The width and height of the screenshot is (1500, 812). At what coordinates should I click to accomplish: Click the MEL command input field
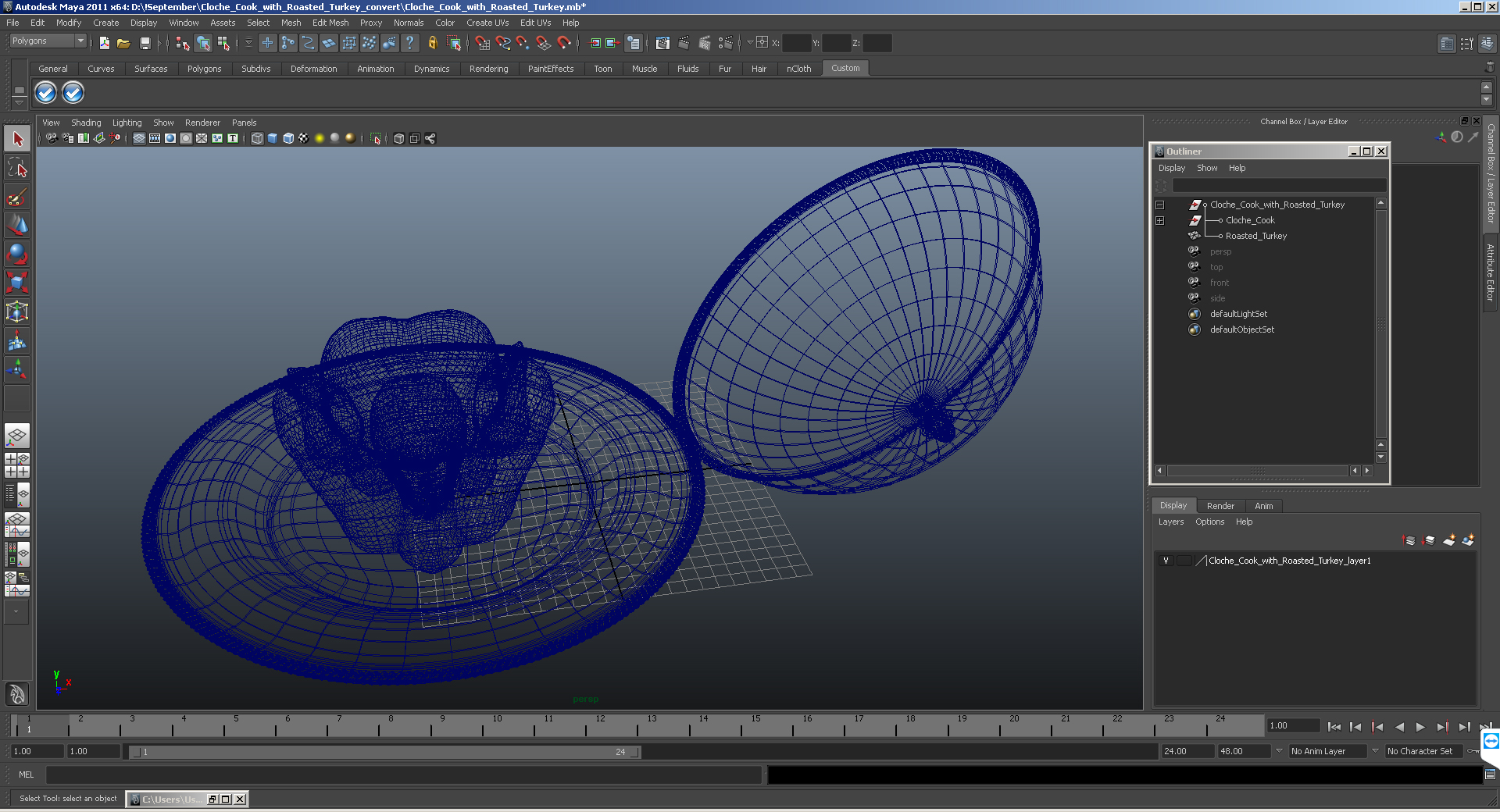pos(404,775)
